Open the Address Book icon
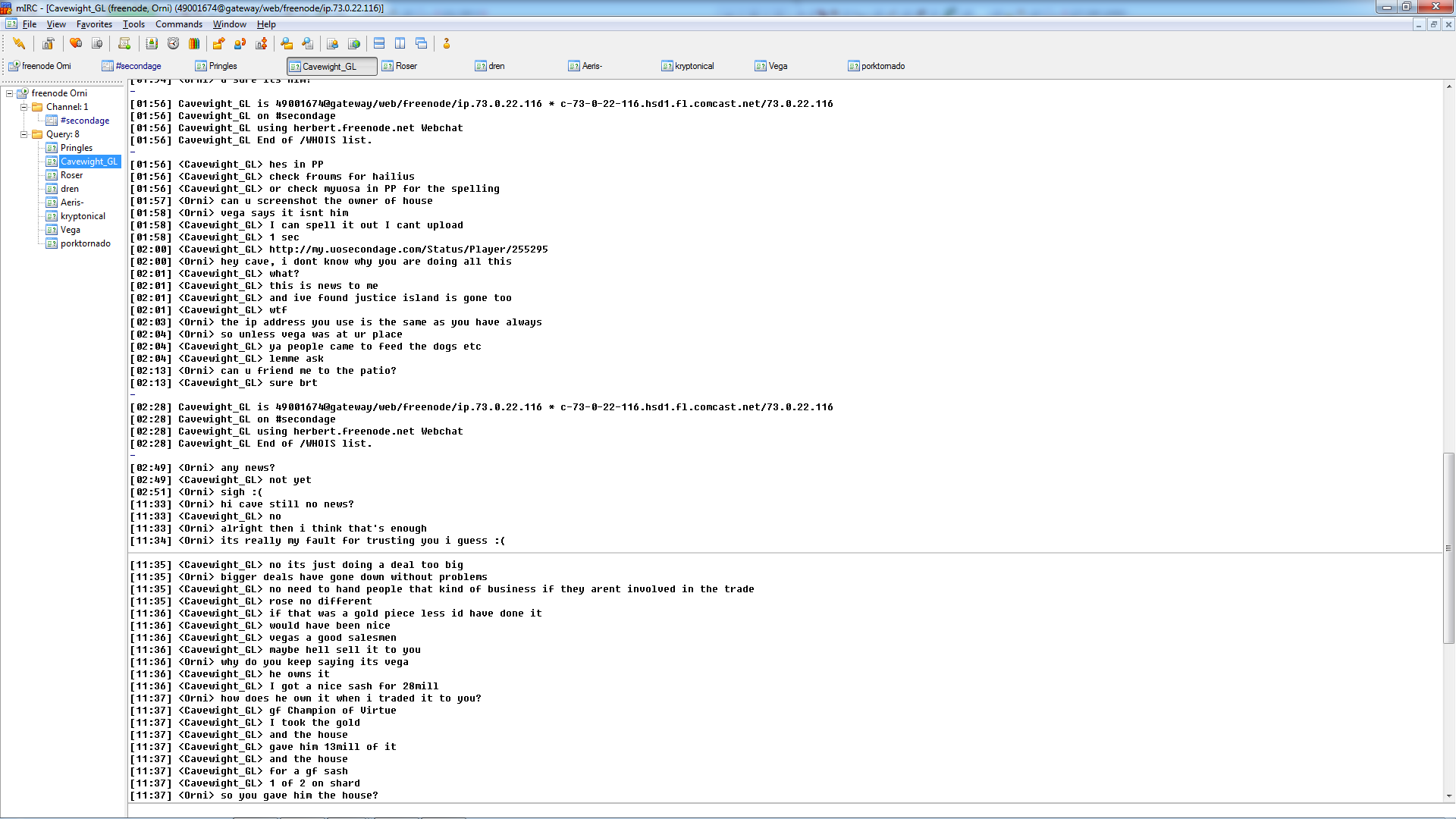Screen dimensions: 1456x819 [152, 43]
